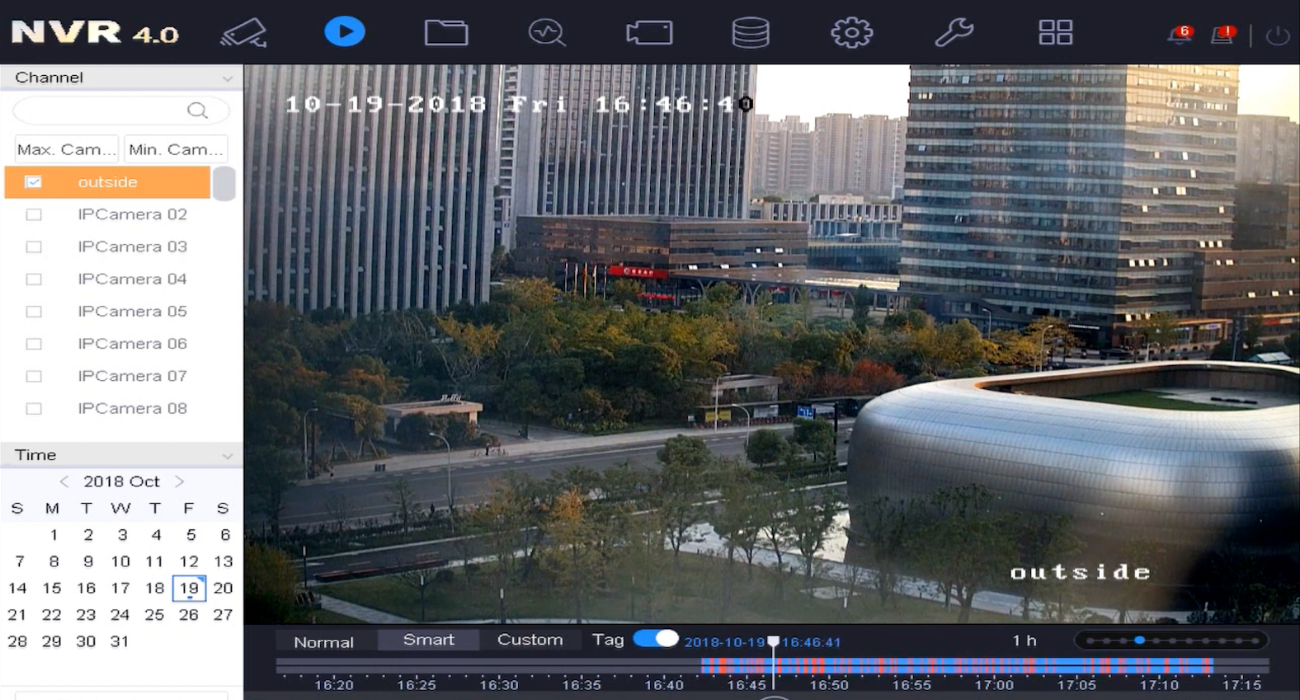Image resolution: width=1300 pixels, height=700 pixels.
Task: Enable the IPCamera 02 checkbox
Action: point(33,214)
